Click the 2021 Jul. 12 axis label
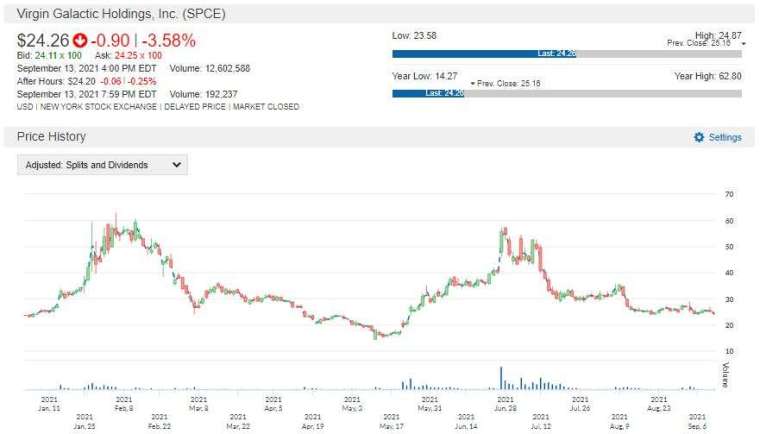760x434 pixels. pos(541,421)
